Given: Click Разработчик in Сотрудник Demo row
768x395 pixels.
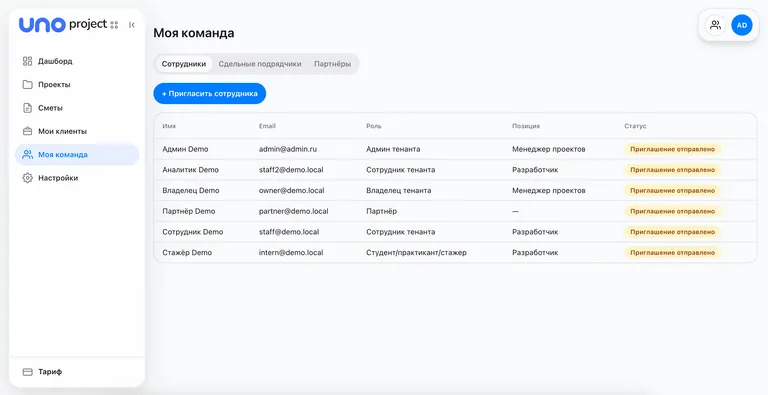Looking at the screenshot, I should click(x=535, y=232).
